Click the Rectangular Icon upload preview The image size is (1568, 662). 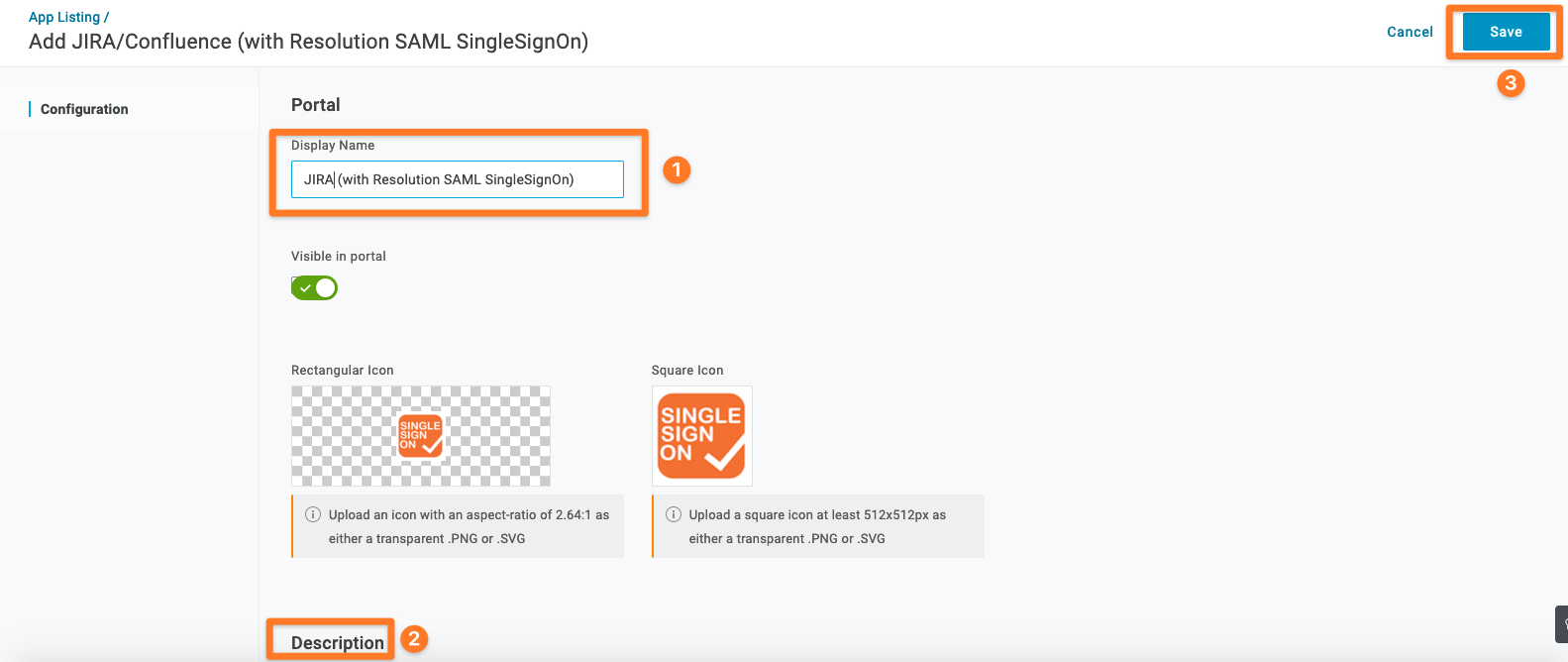(x=421, y=436)
